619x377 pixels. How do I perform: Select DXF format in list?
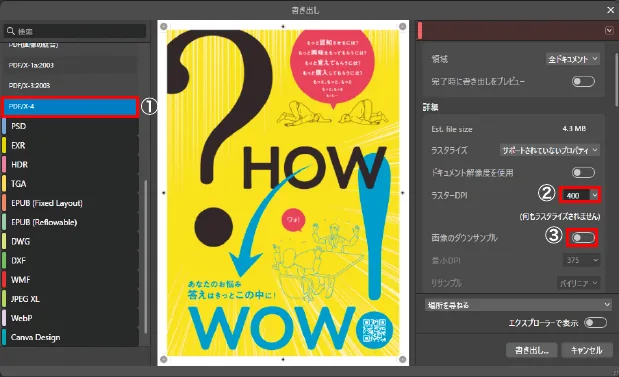pyautogui.click(x=69, y=261)
